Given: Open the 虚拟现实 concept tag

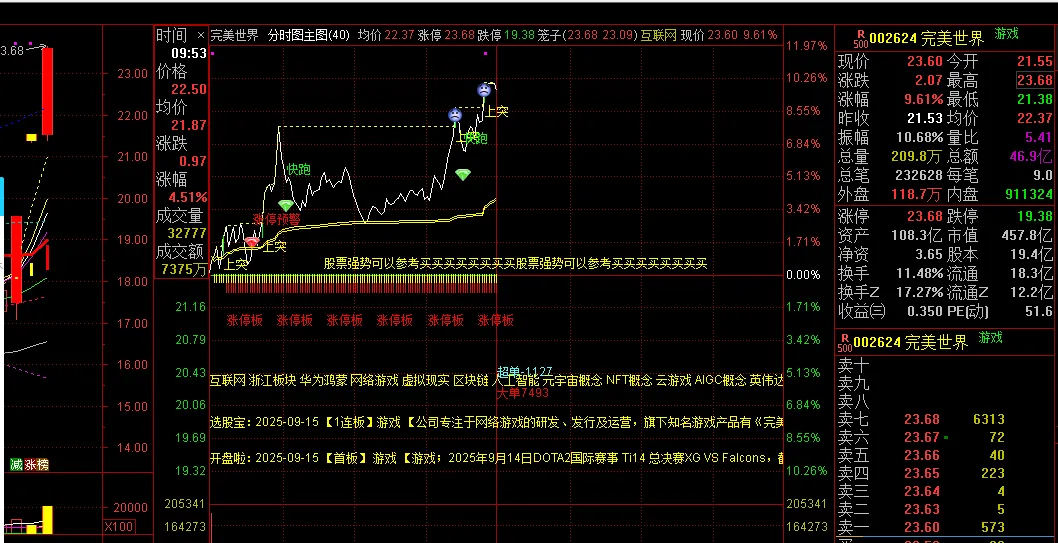Looking at the screenshot, I should [426, 380].
